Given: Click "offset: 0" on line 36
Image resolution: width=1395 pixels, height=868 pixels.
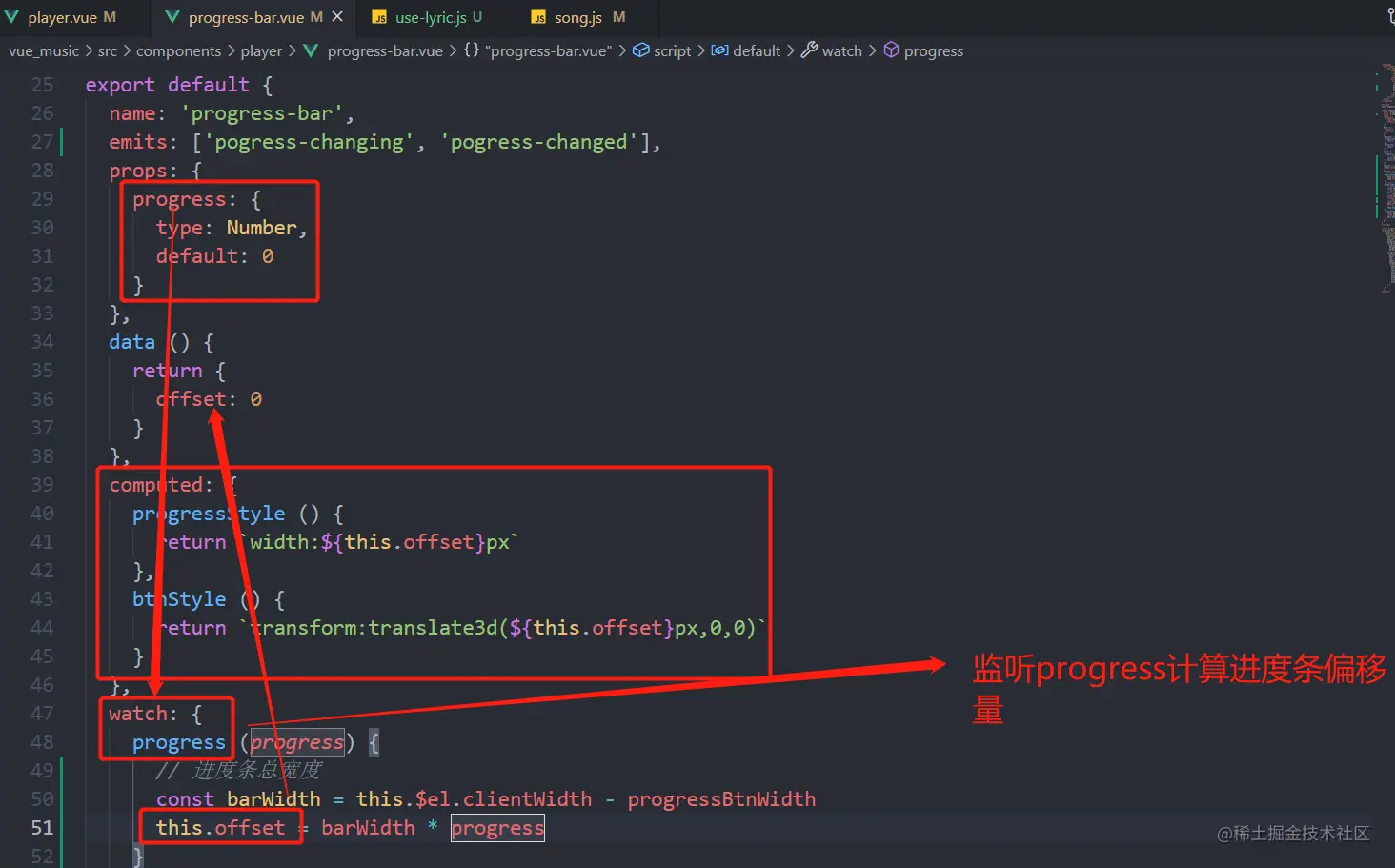Looking at the screenshot, I should (210, 399).
